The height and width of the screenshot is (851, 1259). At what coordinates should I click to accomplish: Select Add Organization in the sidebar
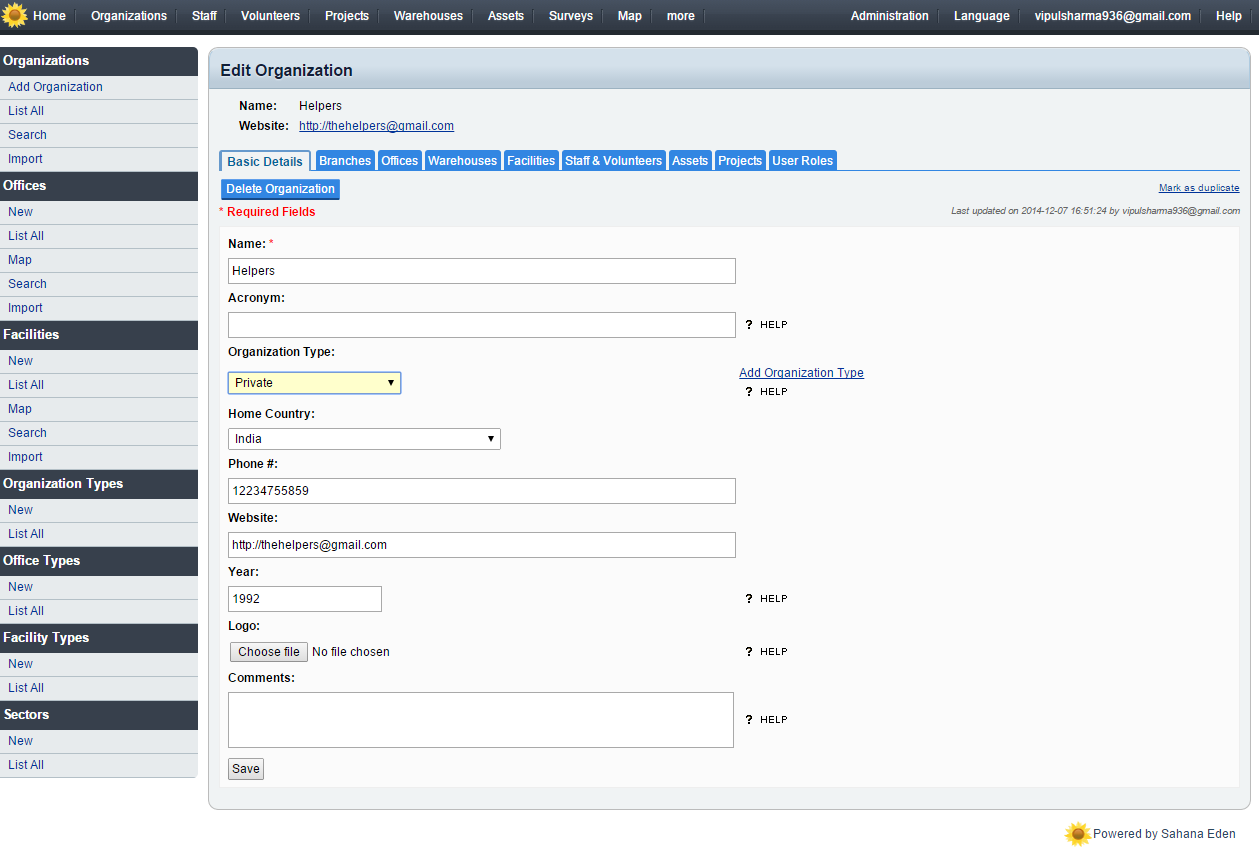[x=55, y=87]
